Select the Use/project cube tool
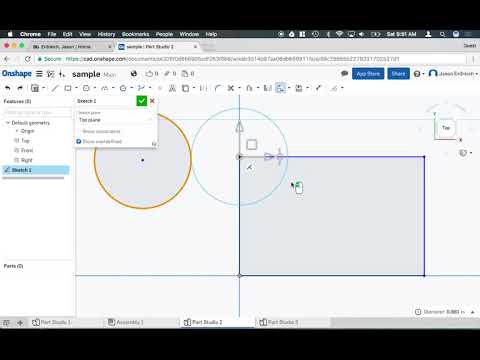This screenshot has height=360, width=480. click(x=185, y=88)
